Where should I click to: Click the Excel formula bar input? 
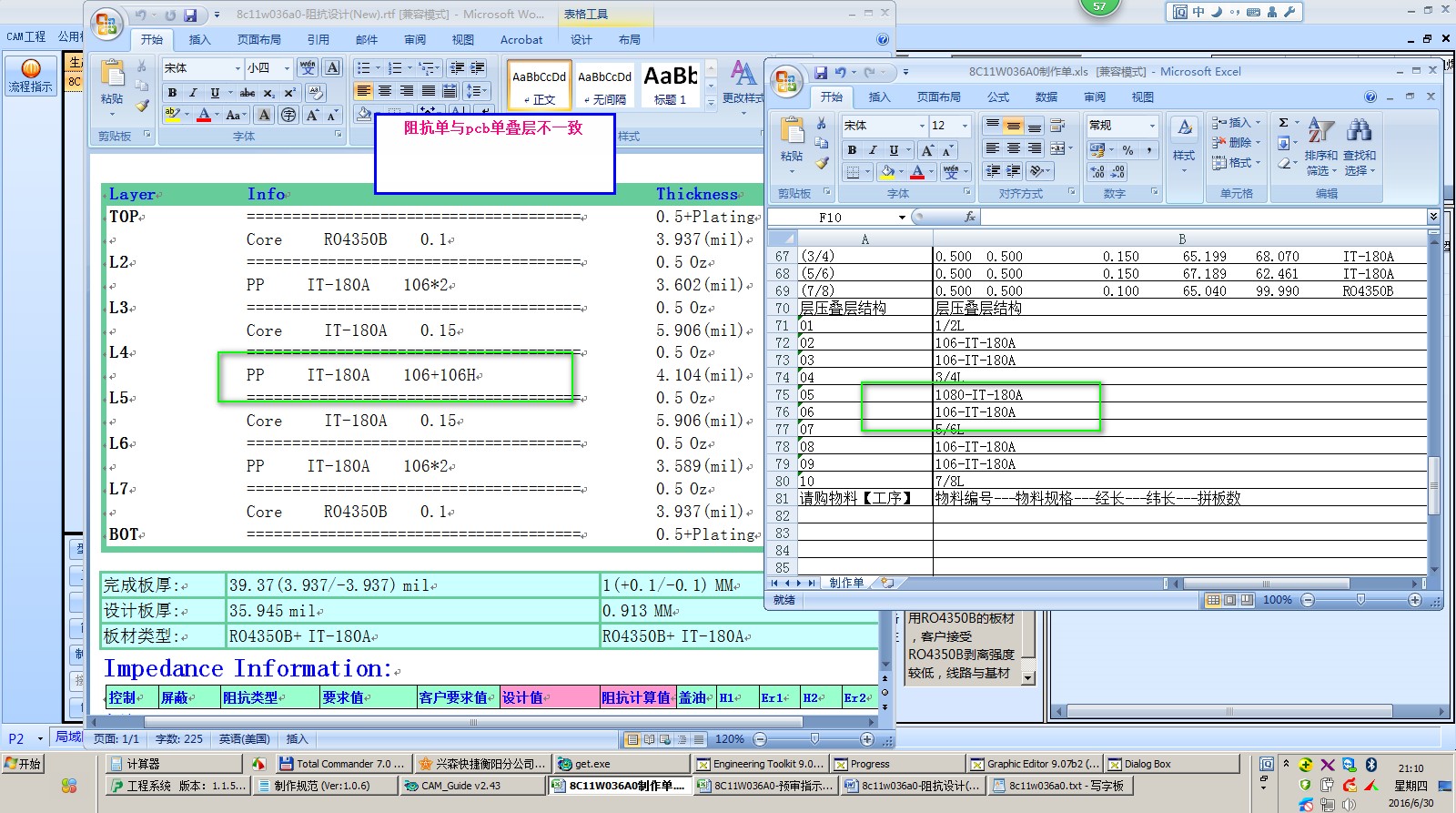pos(1202,217)
